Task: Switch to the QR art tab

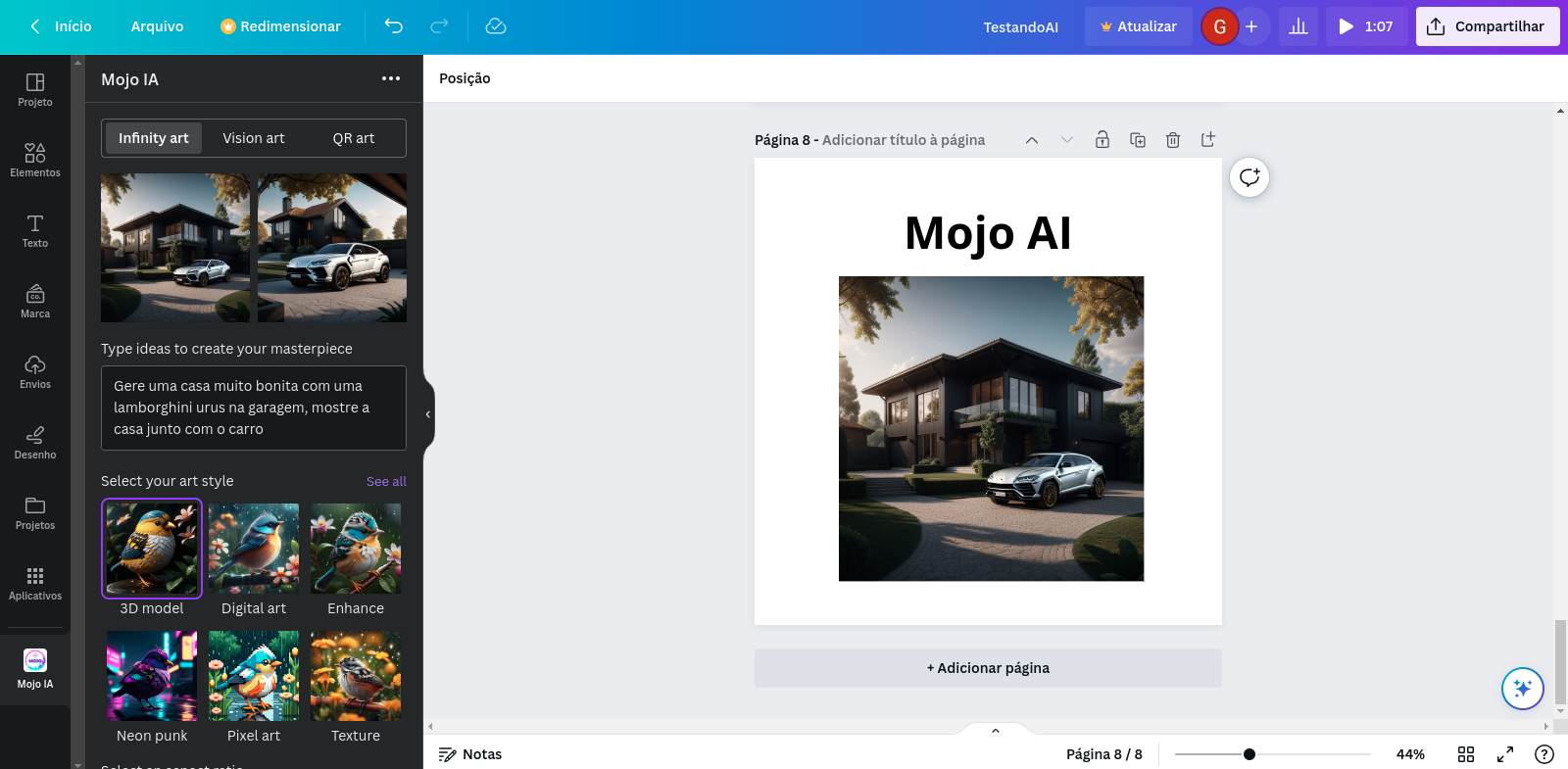Action: pyautogui.click(x=354, y=138)
